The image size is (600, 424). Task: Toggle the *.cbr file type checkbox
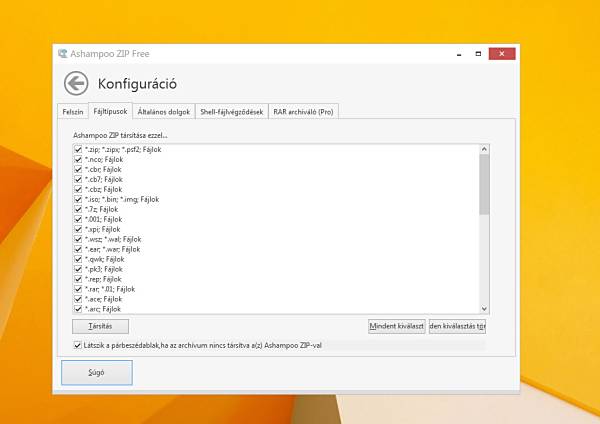78,170
